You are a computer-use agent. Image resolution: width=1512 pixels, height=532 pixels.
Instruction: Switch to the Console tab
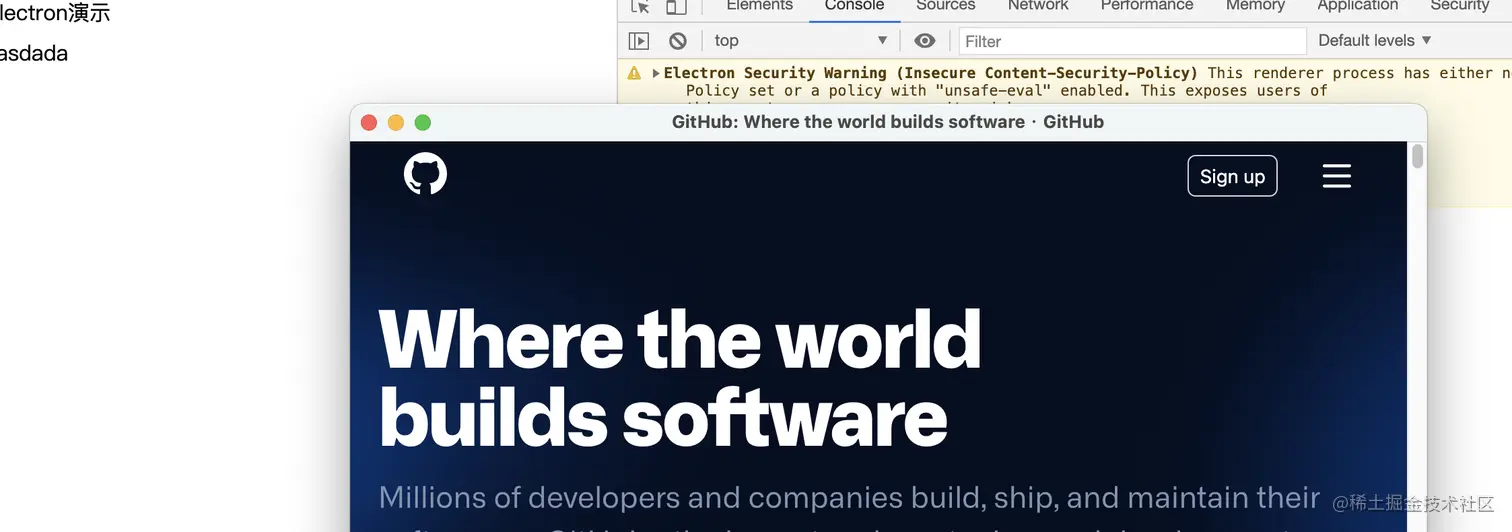[854, 6]
